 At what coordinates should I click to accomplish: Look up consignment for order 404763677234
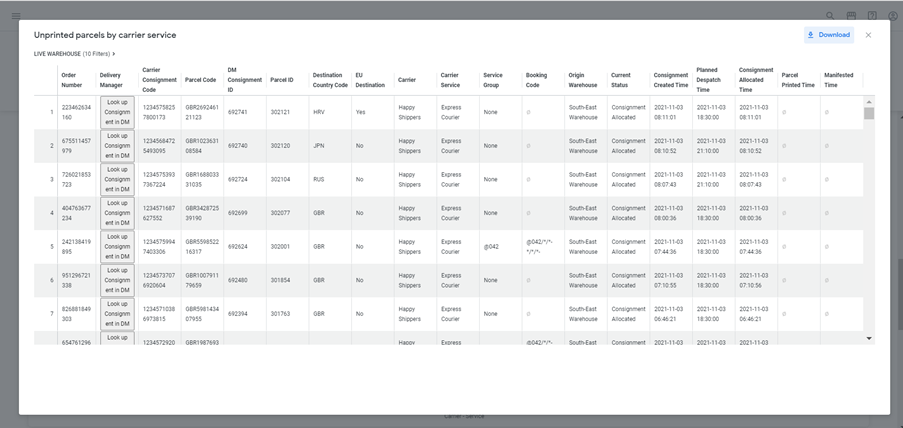coord(117,213)
